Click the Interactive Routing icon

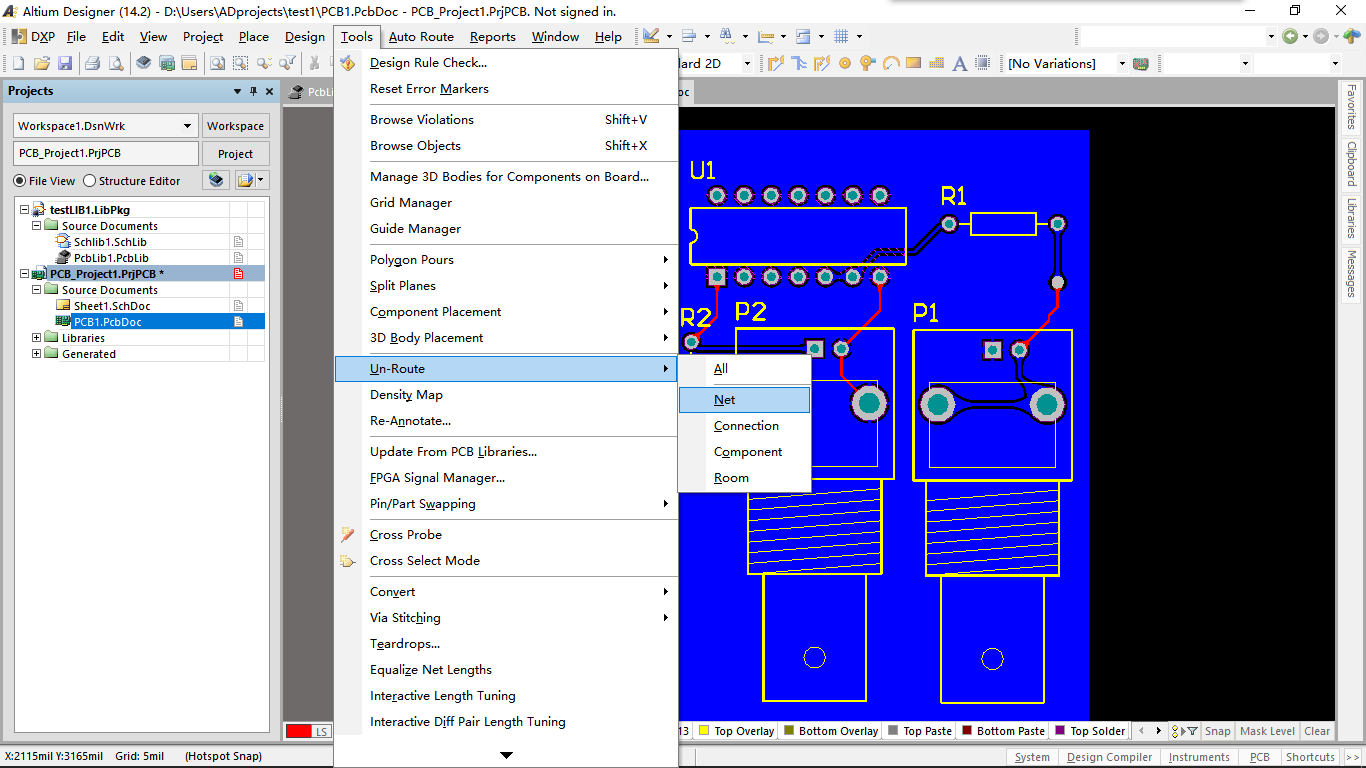pyautogui.click(x=776, y=63)
